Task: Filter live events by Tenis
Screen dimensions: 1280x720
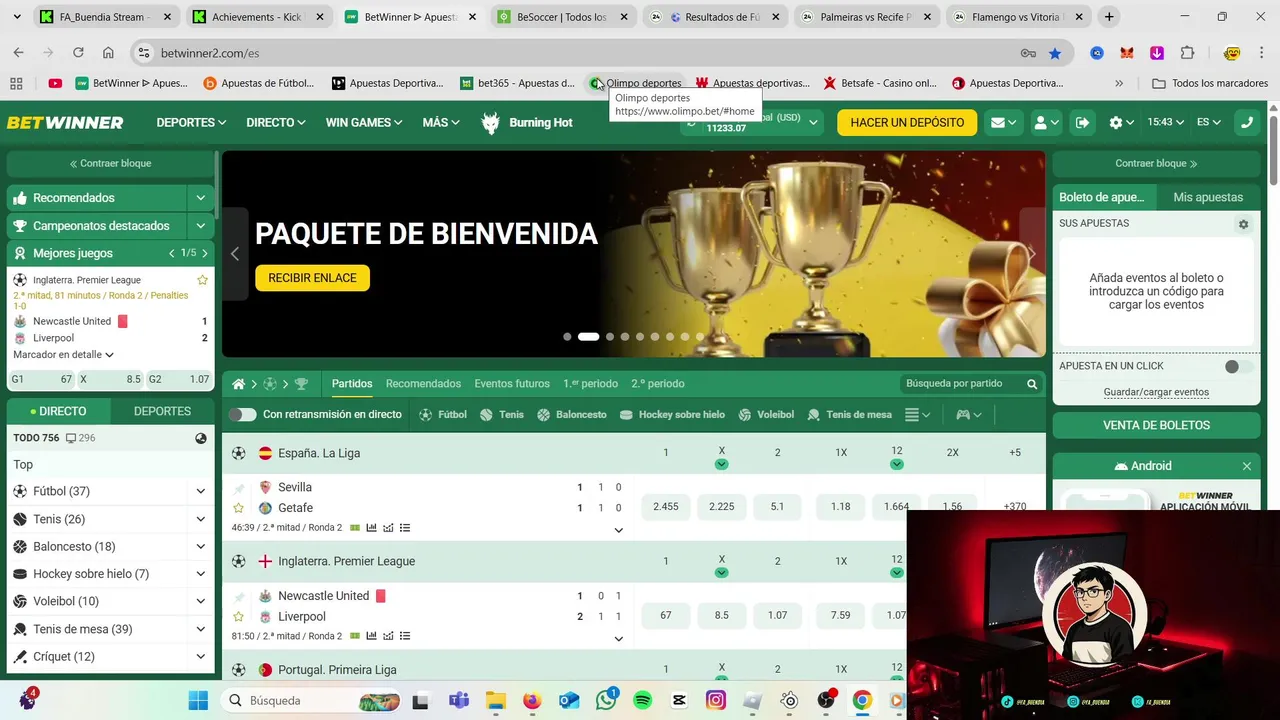Action: click(502, 414)
